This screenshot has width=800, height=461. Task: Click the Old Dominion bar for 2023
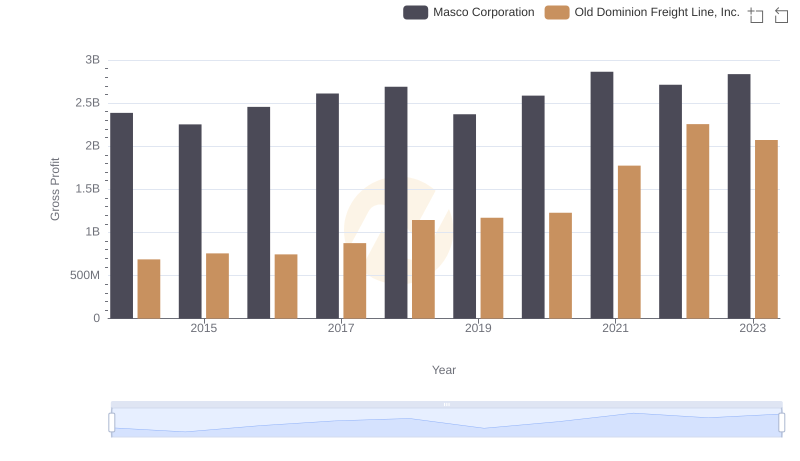point(766,229)
